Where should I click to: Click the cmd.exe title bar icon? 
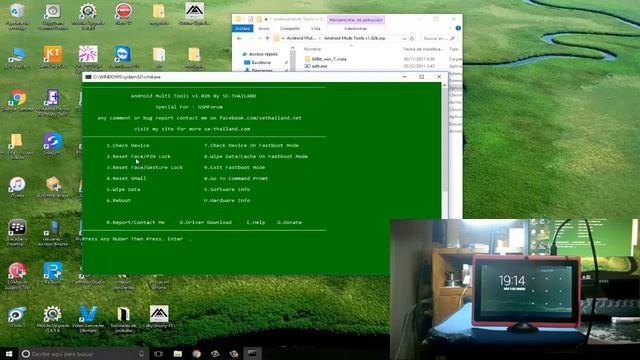coord(88,77)
